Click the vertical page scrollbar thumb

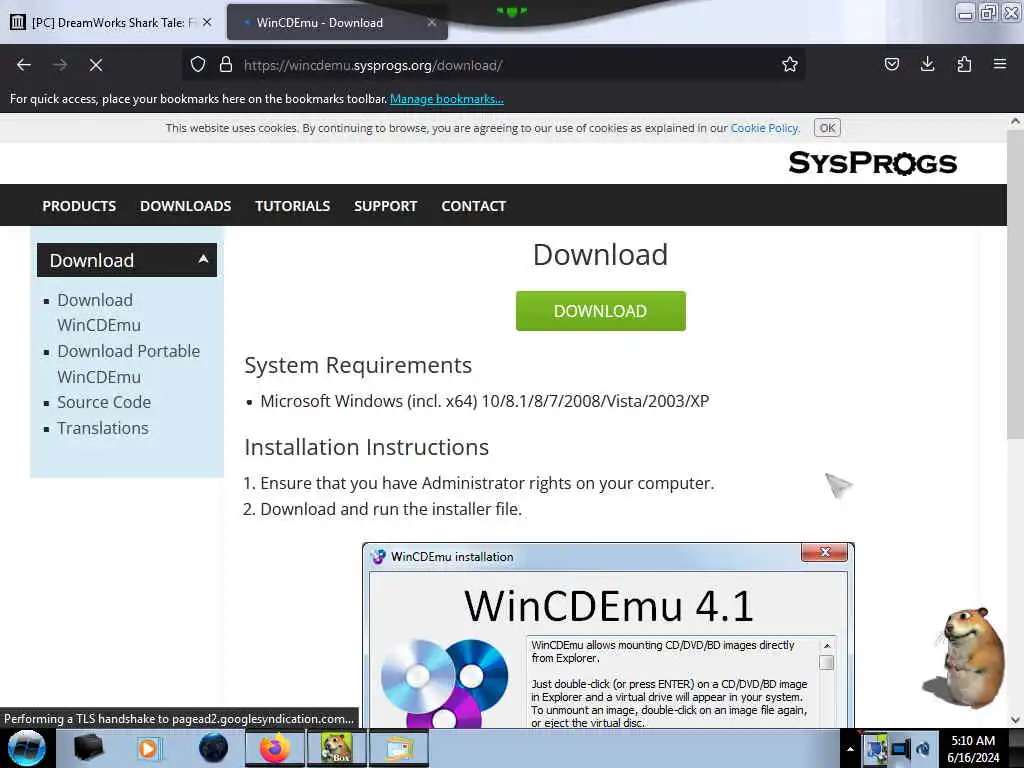click(x=1015, y=284)
